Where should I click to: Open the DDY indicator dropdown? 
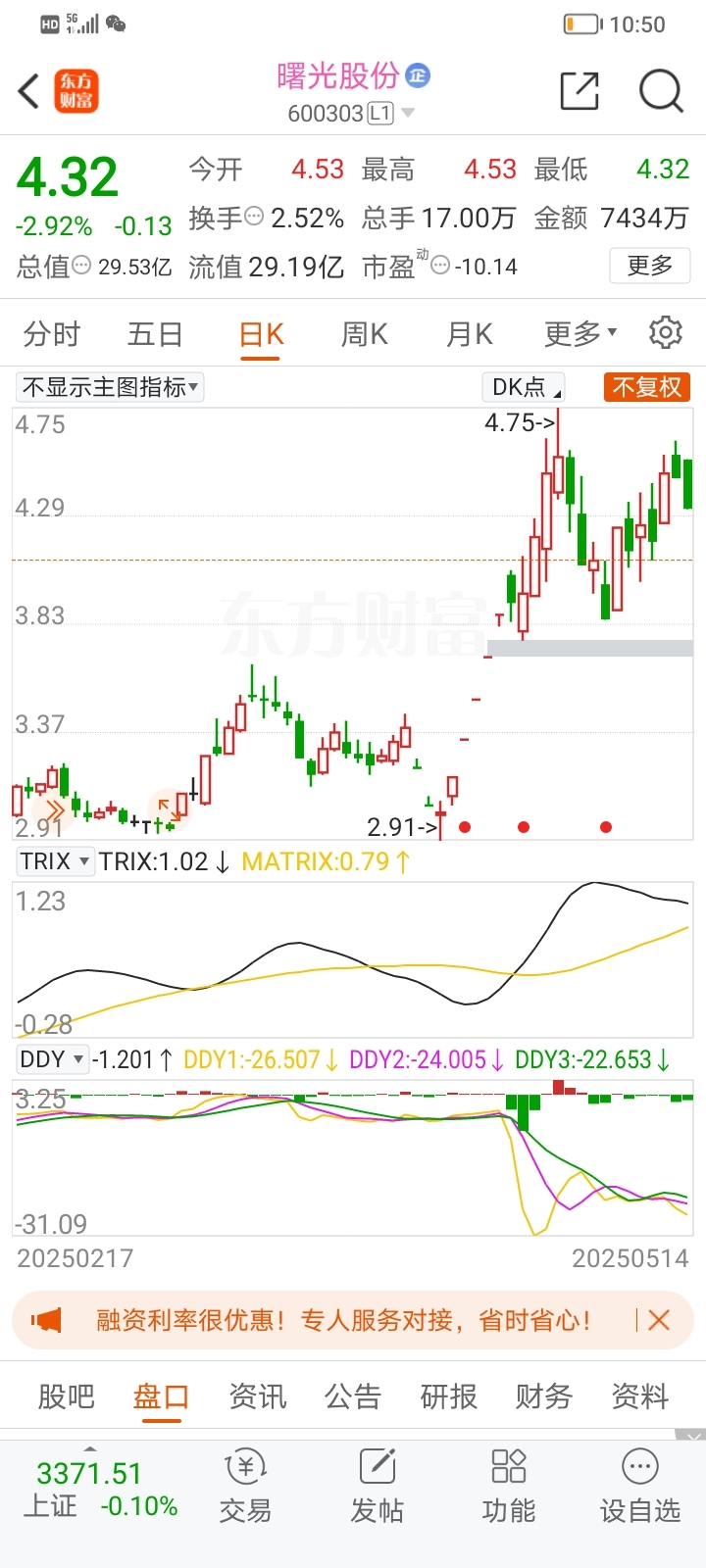(x=52, y=1059)
